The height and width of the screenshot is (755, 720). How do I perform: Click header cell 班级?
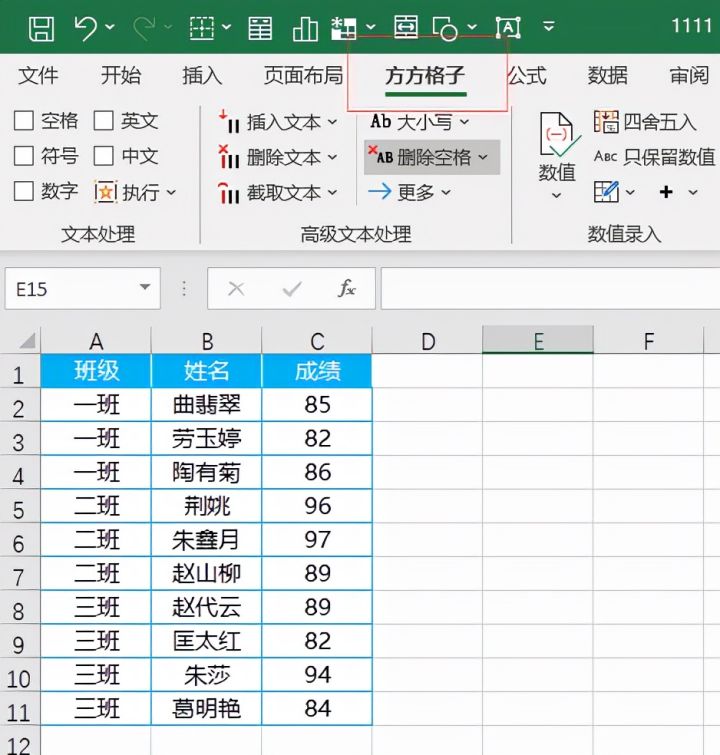click(x=96, y=371)
